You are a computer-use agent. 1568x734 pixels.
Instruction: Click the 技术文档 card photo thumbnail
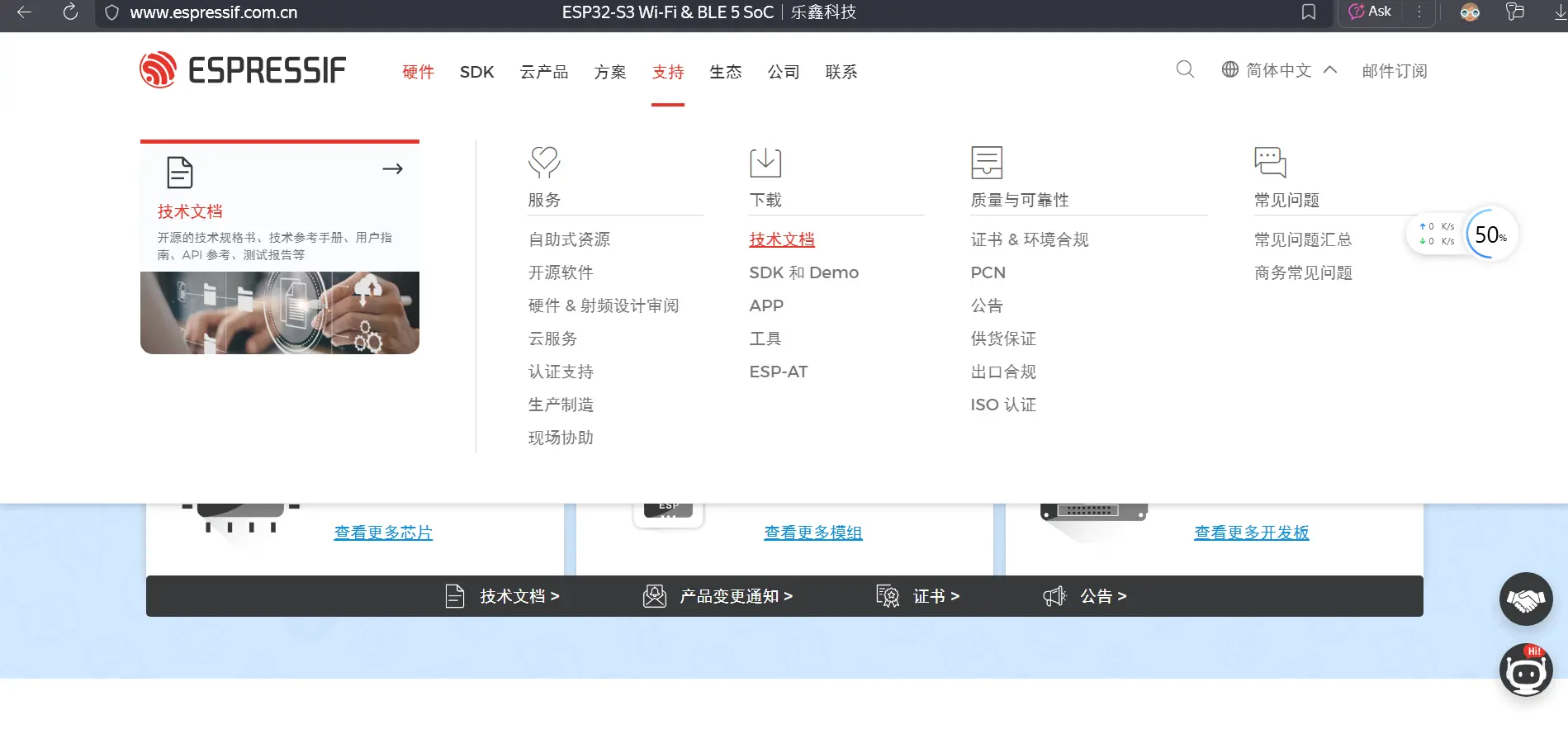click(280, 313)
